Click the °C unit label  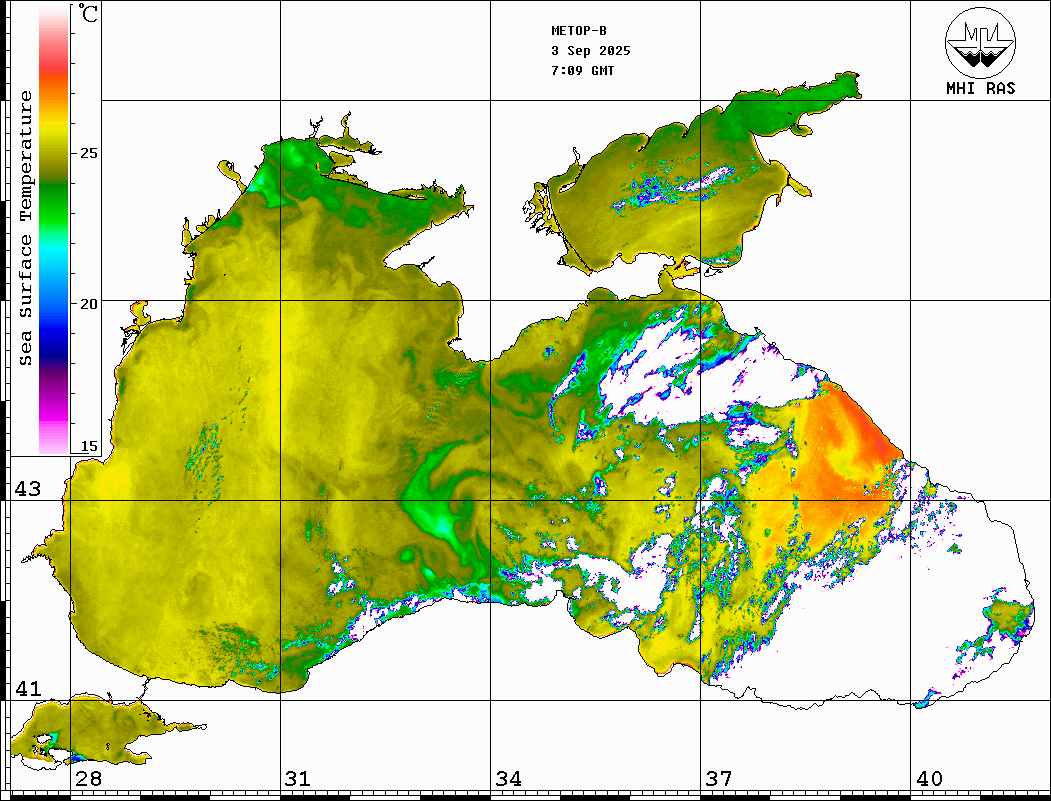[x=88, y=13]
